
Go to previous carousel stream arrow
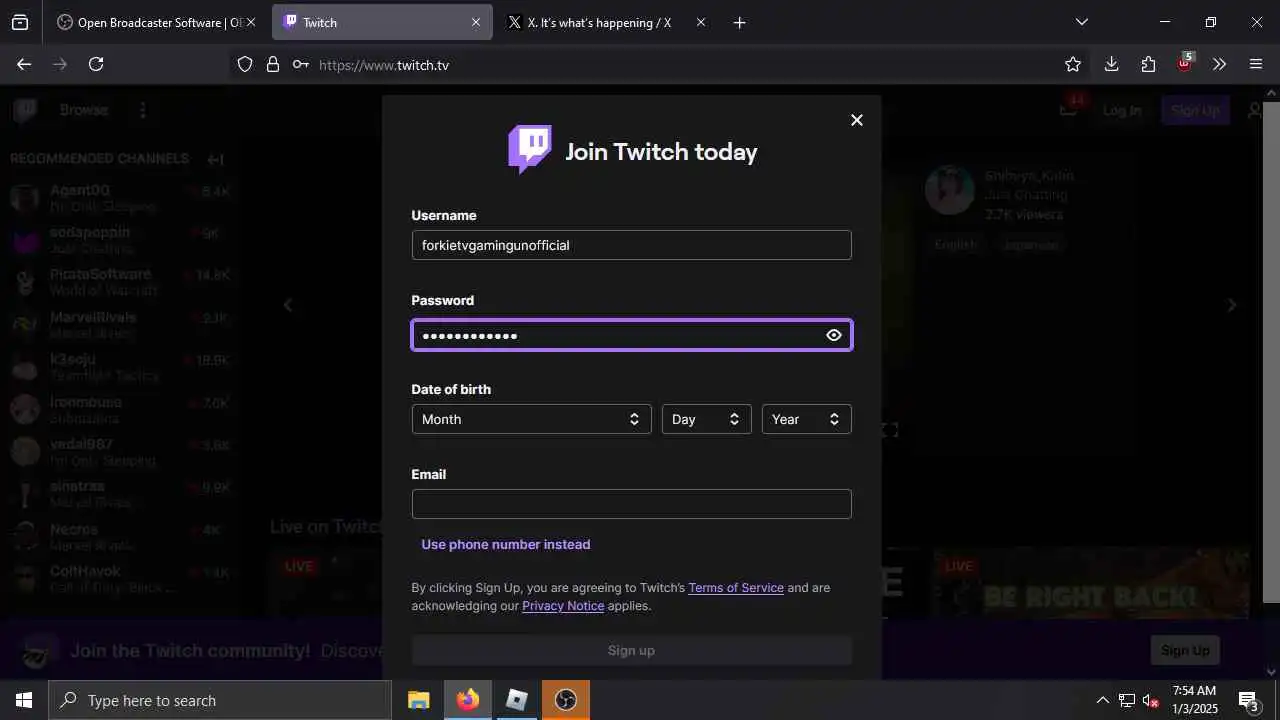tap(288, 305)
